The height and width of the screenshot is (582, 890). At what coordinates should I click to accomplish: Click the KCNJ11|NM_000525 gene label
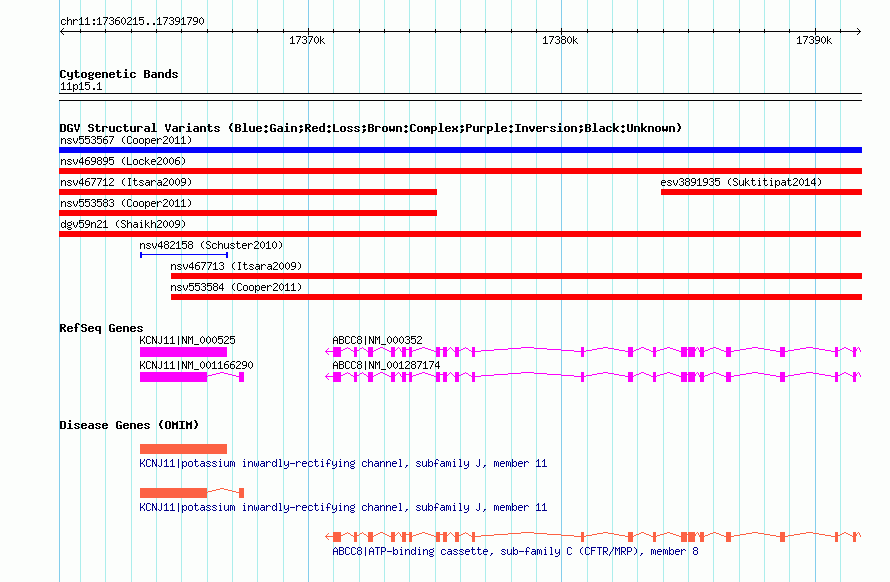point(187,340)
